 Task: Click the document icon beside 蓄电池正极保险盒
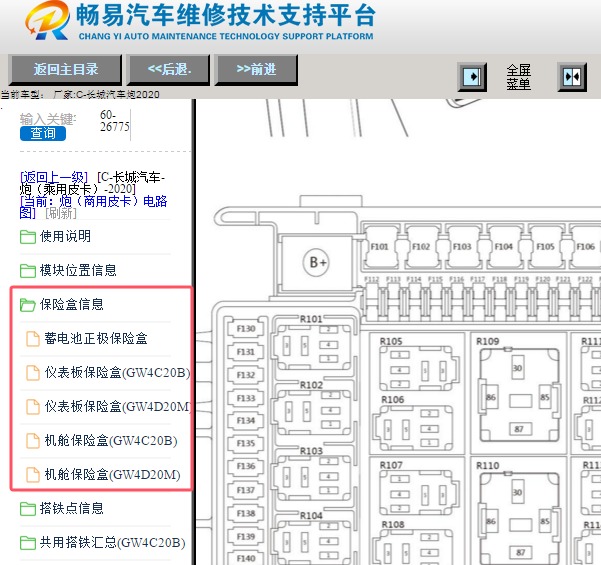pos(33,339)
